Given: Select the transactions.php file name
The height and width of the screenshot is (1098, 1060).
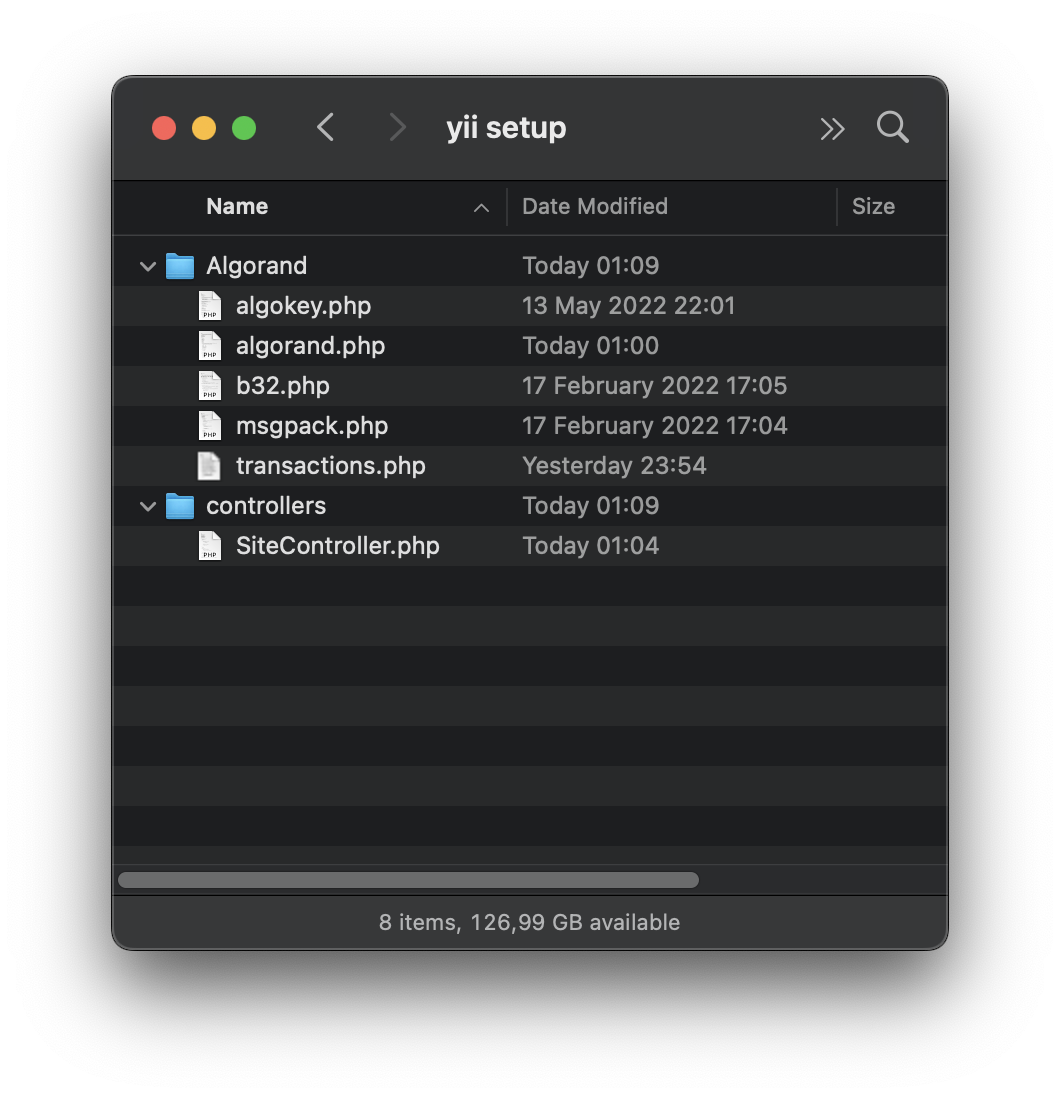Looking at the screenshot, I should [x=330, y=466].
